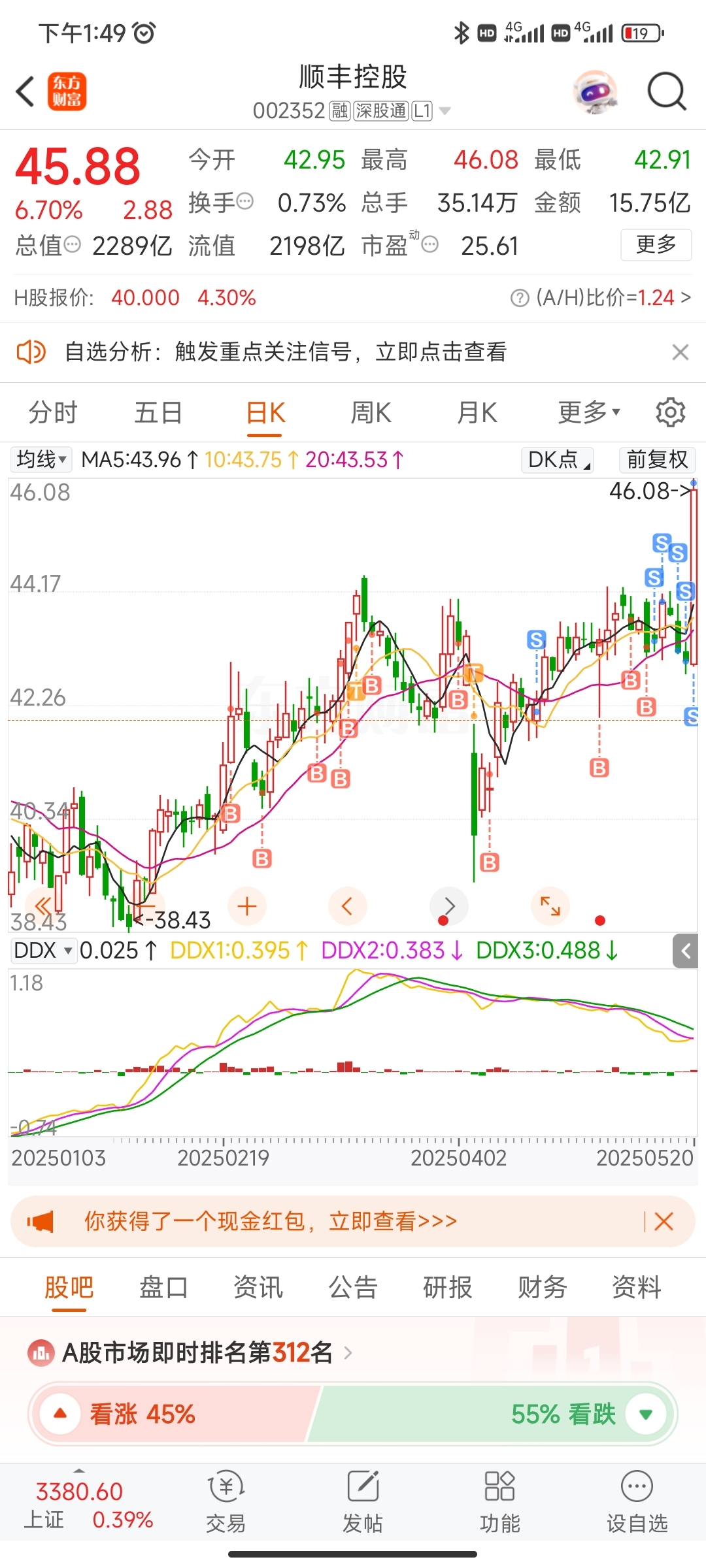The width and height of the screenshot is (706, 1568).
Task: Zoom in chart with plus button
Action: [x=247, y=906]
